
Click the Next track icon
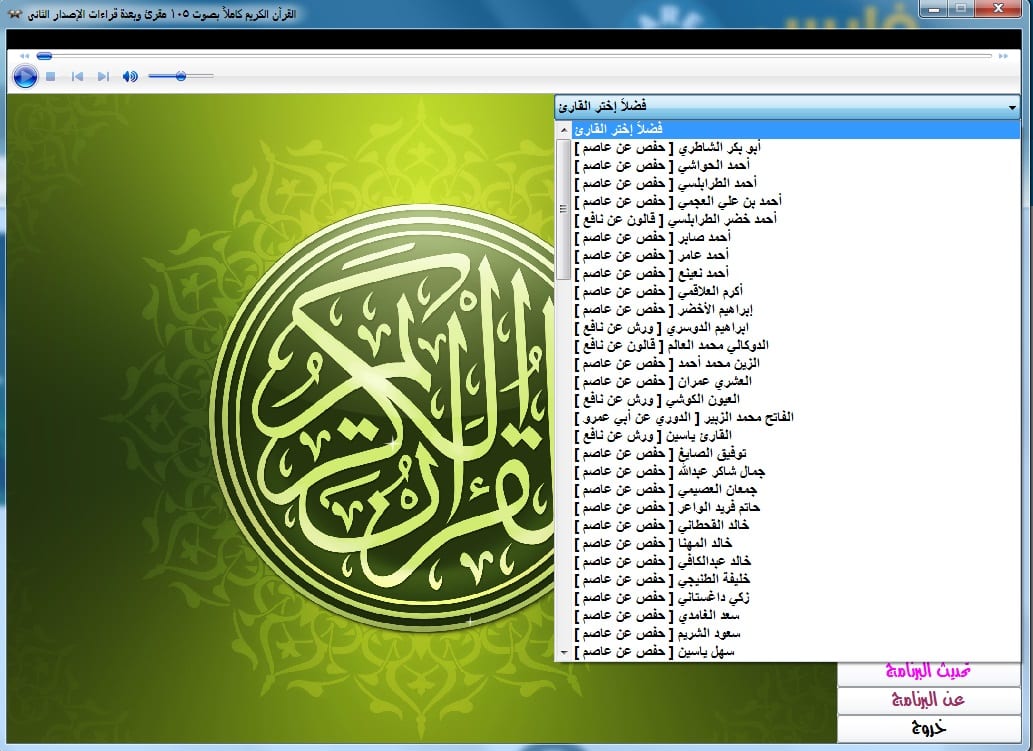(x=103, y=76)
